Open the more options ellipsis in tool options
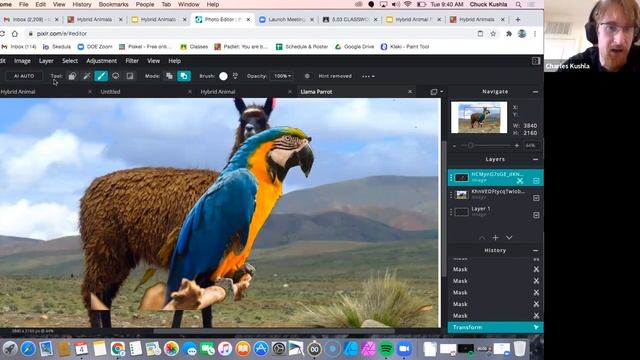Image resolution: width=640 pixels, height=360 pixels. tap(368, 76)
